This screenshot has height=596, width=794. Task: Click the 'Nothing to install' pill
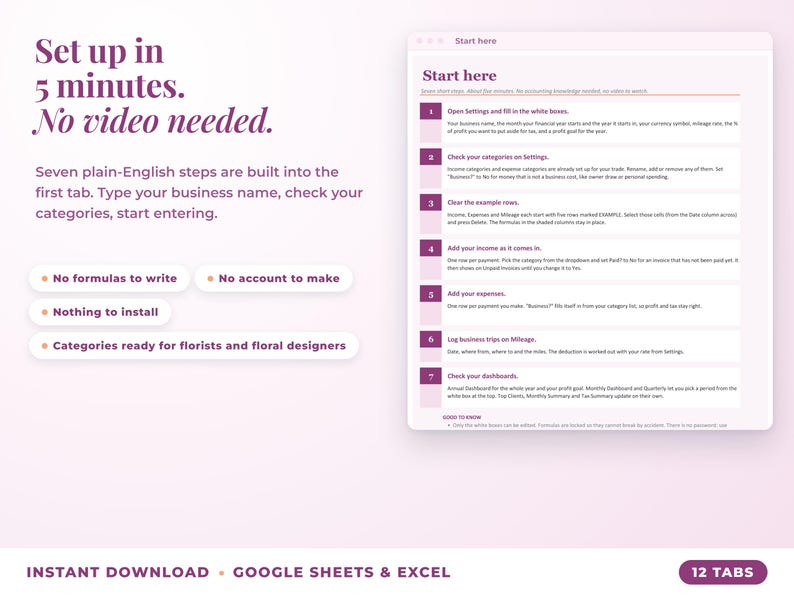[x=100, y=312]
